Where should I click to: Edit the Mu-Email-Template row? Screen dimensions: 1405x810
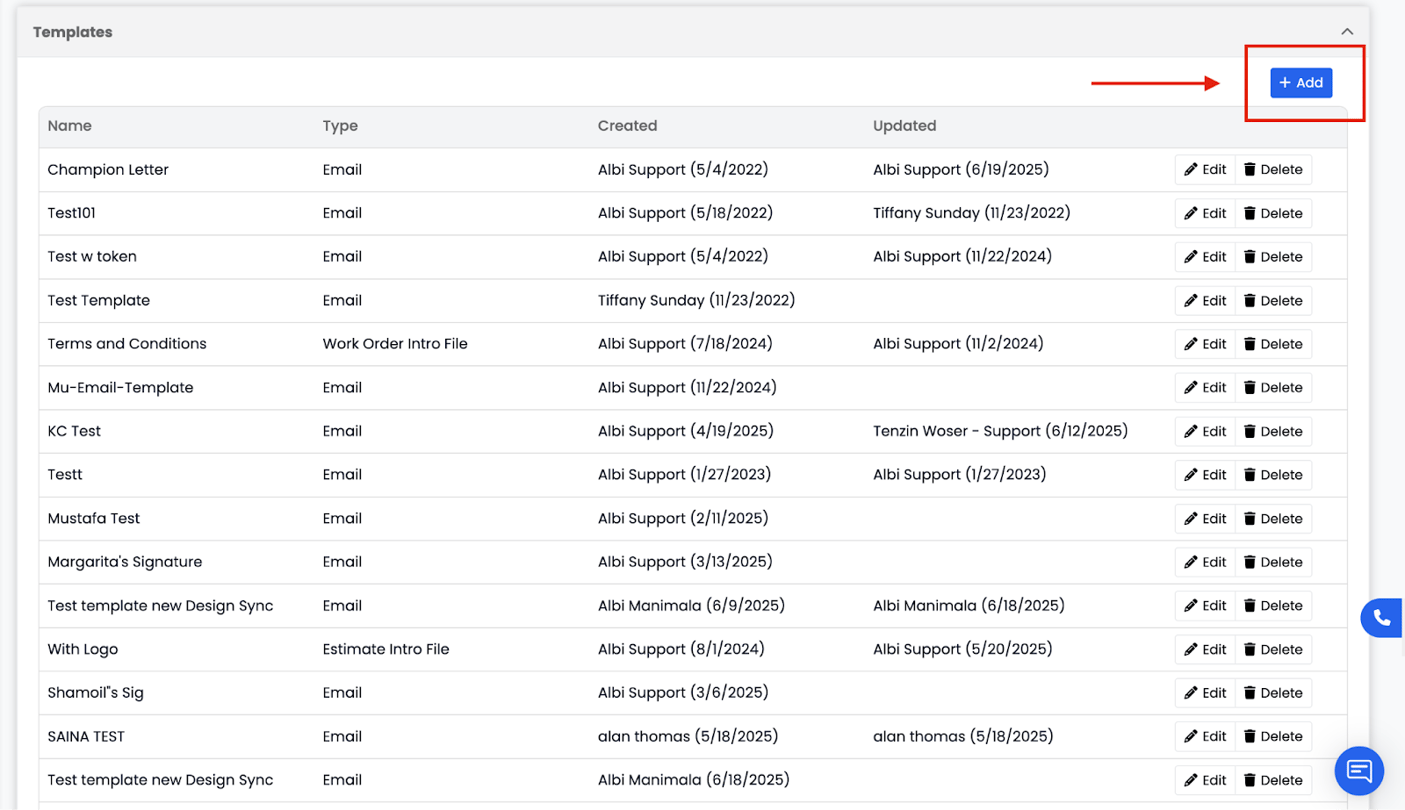[x=1205, y=388]
